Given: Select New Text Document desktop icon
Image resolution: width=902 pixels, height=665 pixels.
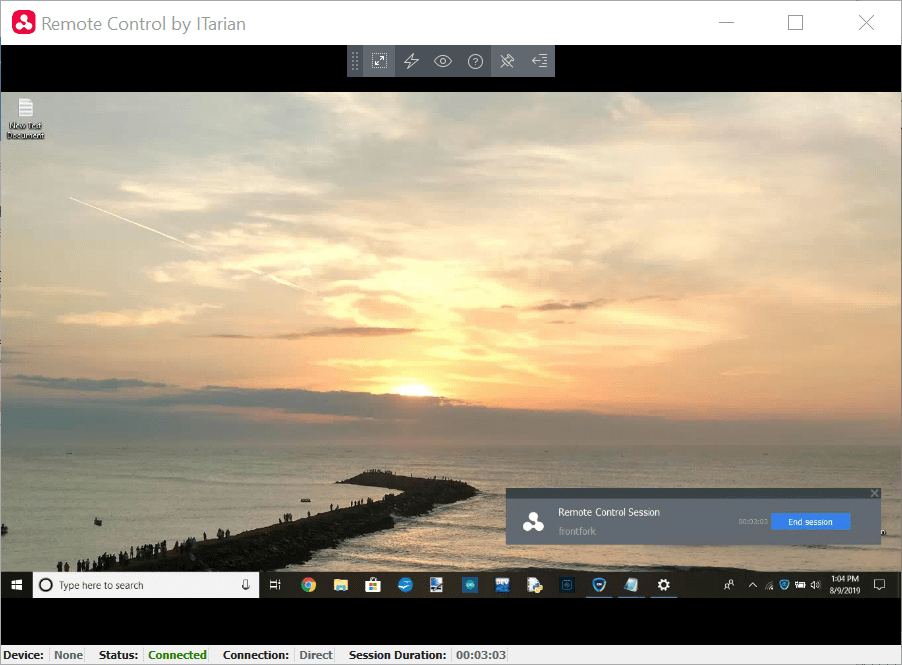Looking at the screenshot, I should (x=25, y=119).
